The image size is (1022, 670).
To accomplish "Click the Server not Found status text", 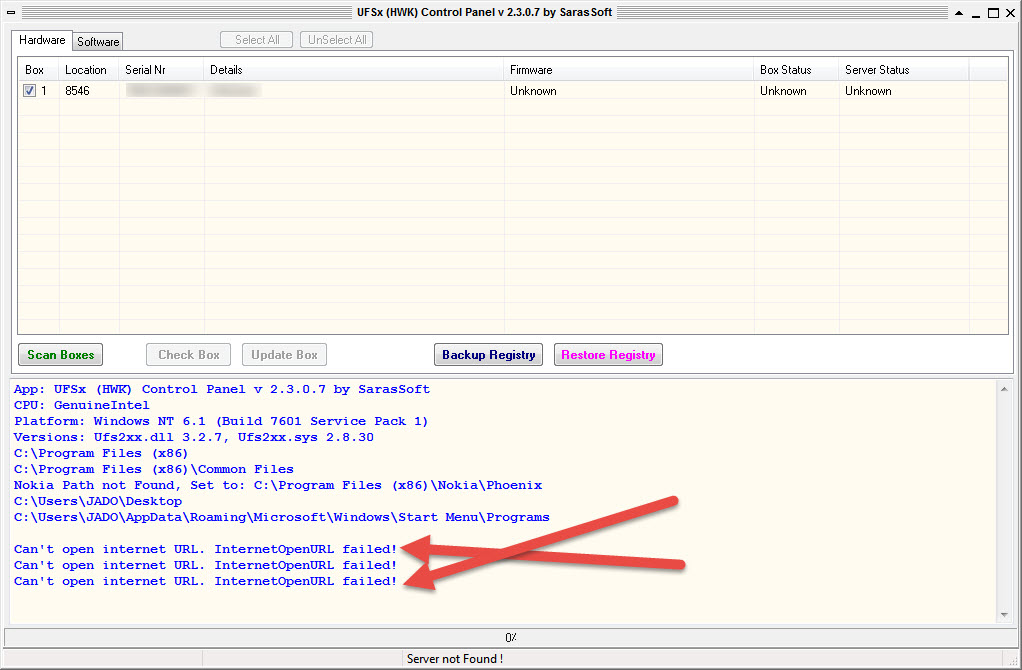I will [x=455, y=659].
